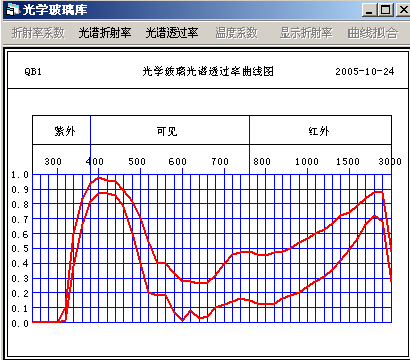Click the 500 wavelength label
This screenshot has width=410, height=360.
click(x=137, y=162)
